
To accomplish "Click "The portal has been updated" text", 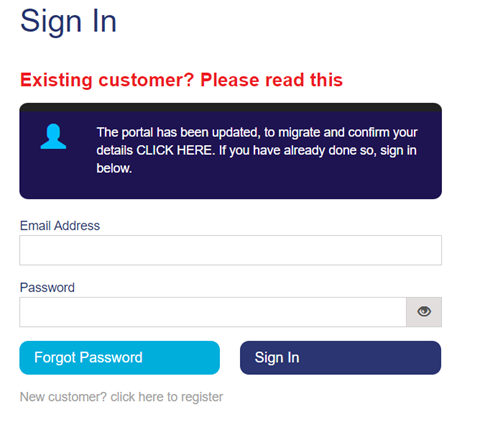I will 177,132.
